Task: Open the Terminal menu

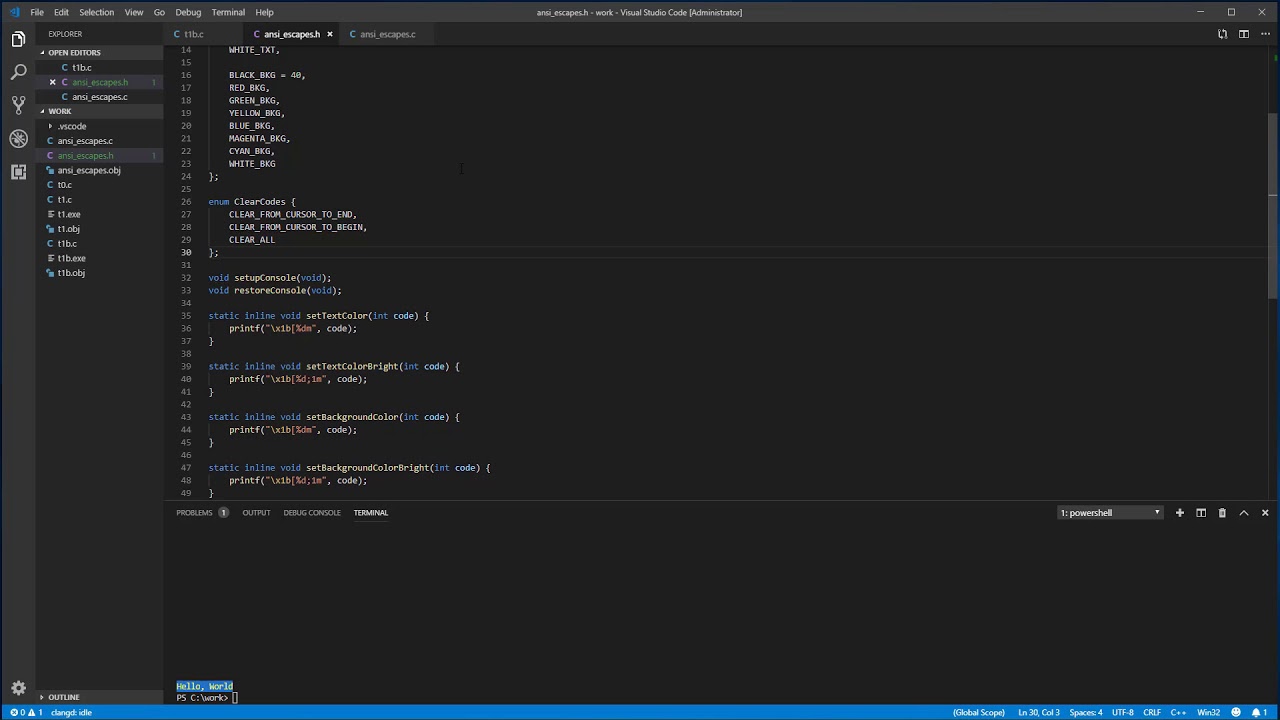Action: click(228, 12)
